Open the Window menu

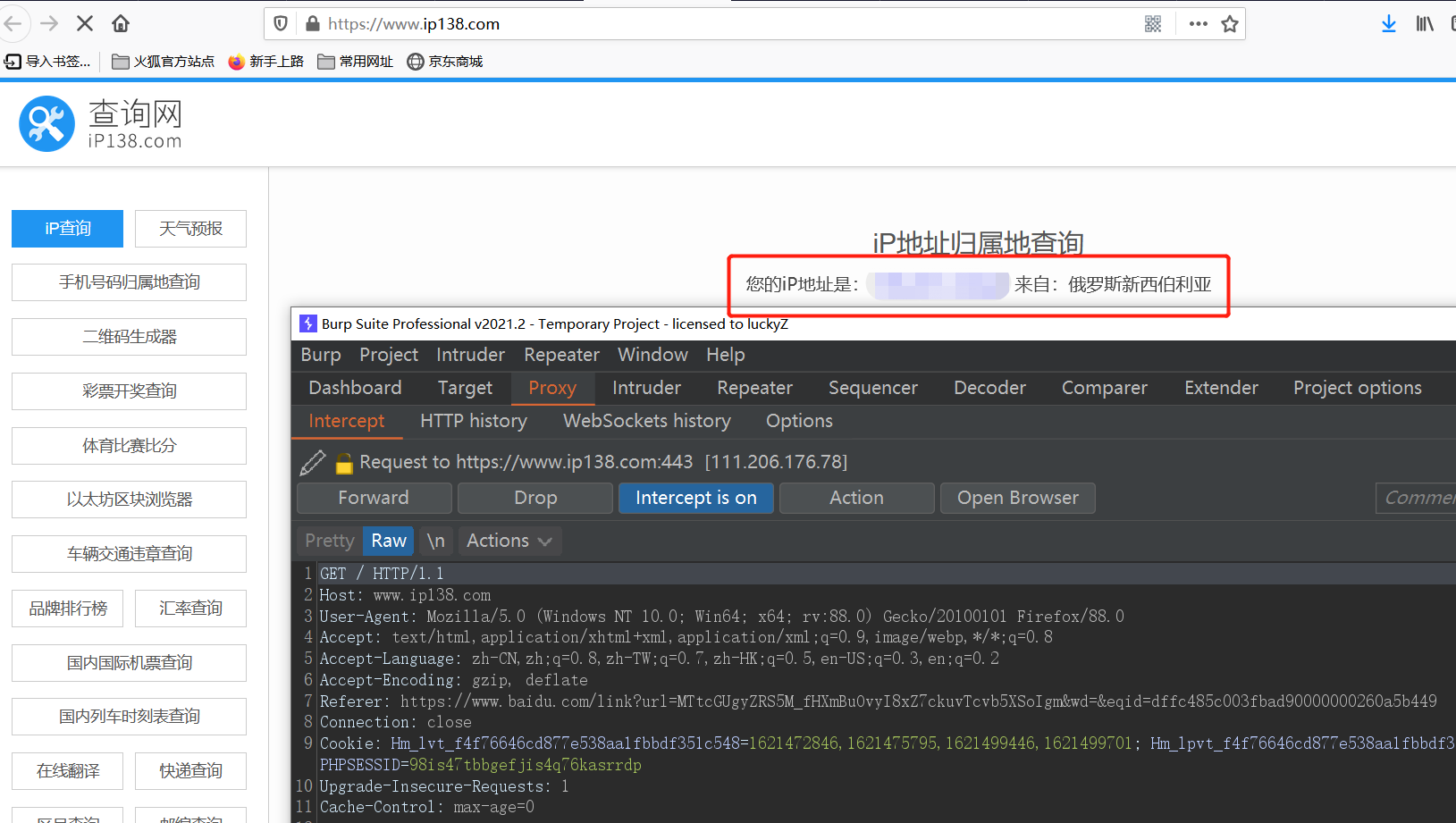(x=653, y=355)
